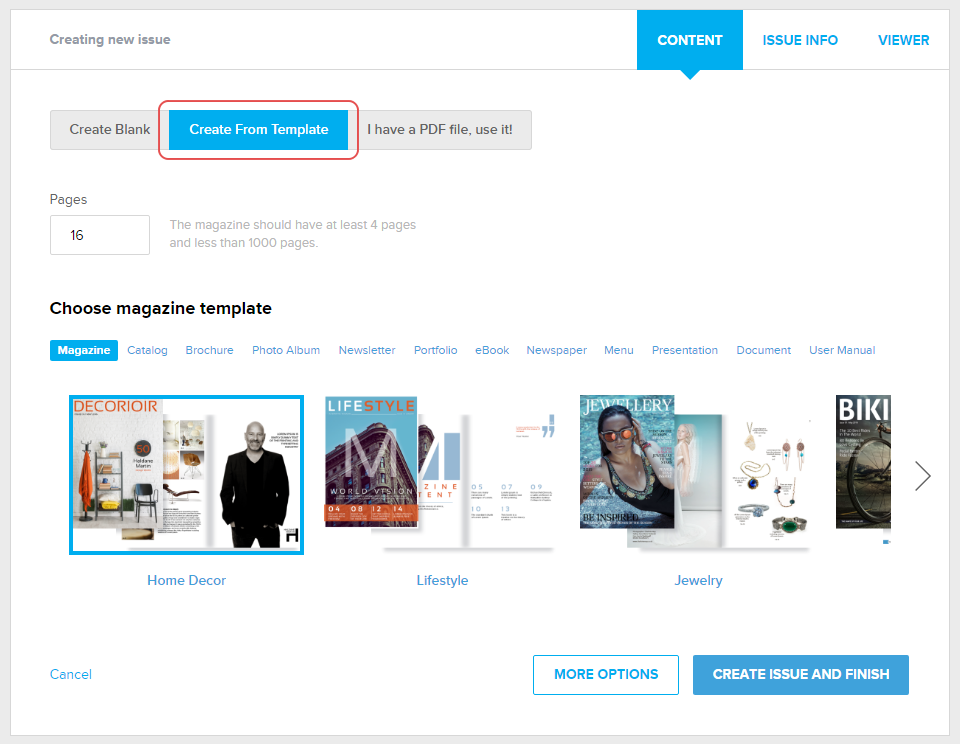Image resolution: width=960 pixels, height=744 pixels.
Task: Show next templates with right chevron arrow
Action: click(923, 476)
